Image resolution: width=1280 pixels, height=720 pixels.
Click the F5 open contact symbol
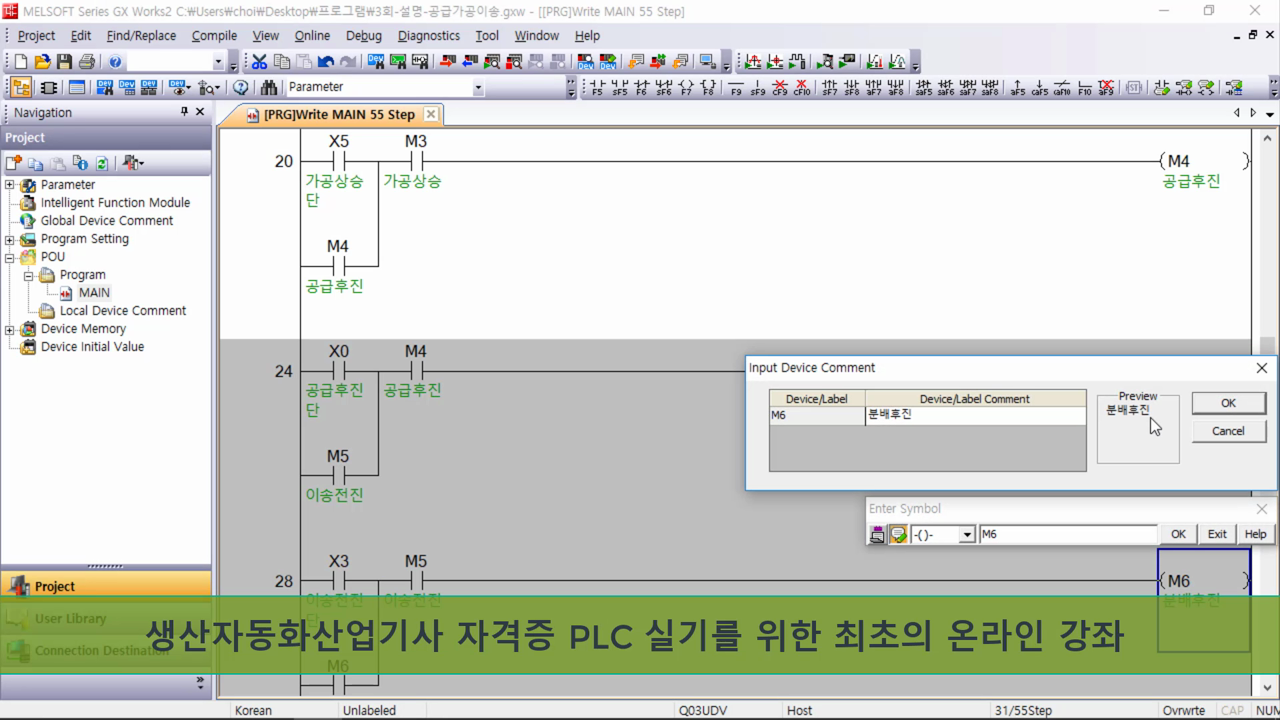coord(598,87)
